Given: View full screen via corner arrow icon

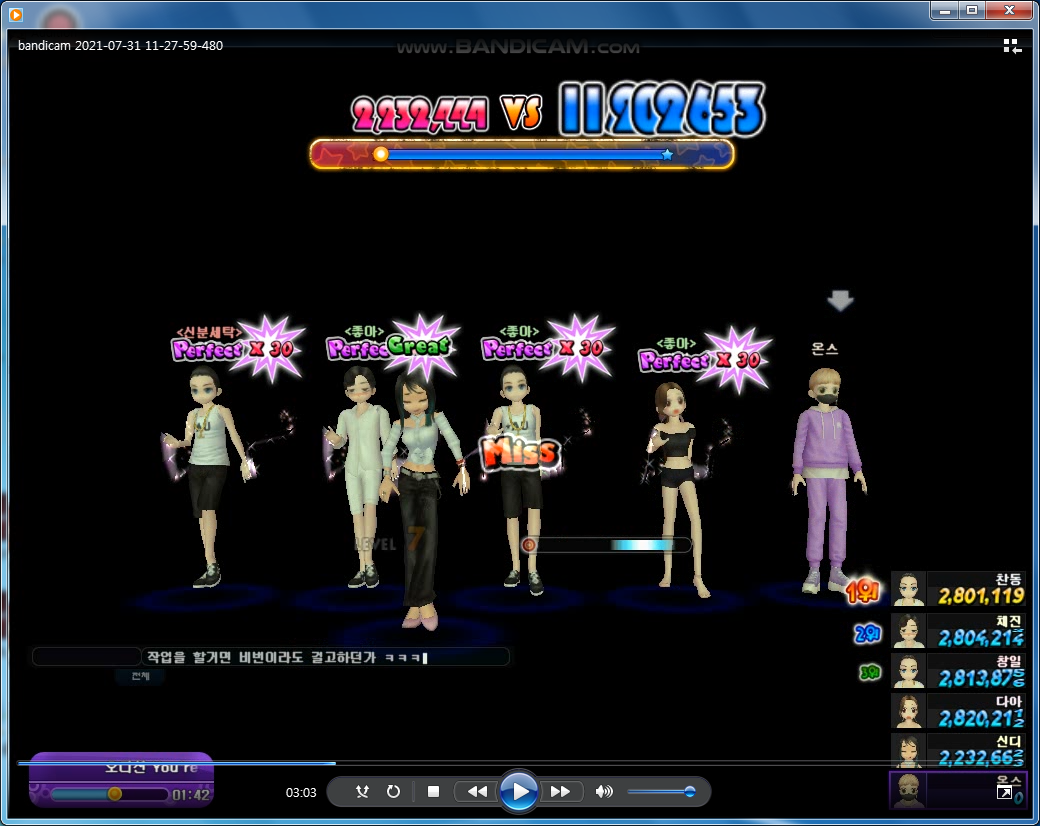Looking at the screenshot, I should [x=1005, y=792].
